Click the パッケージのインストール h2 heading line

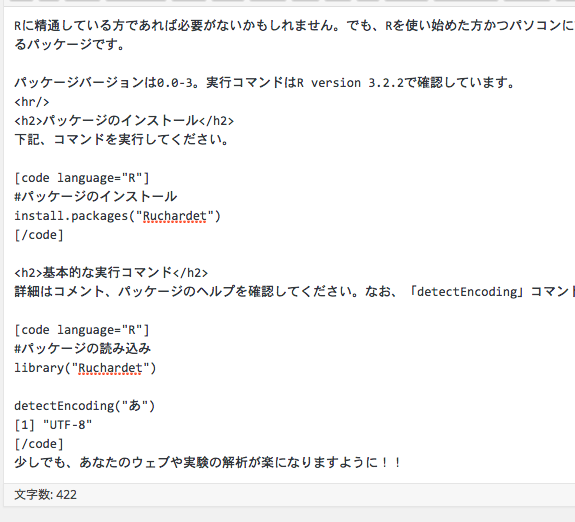[x=124, y=121]
